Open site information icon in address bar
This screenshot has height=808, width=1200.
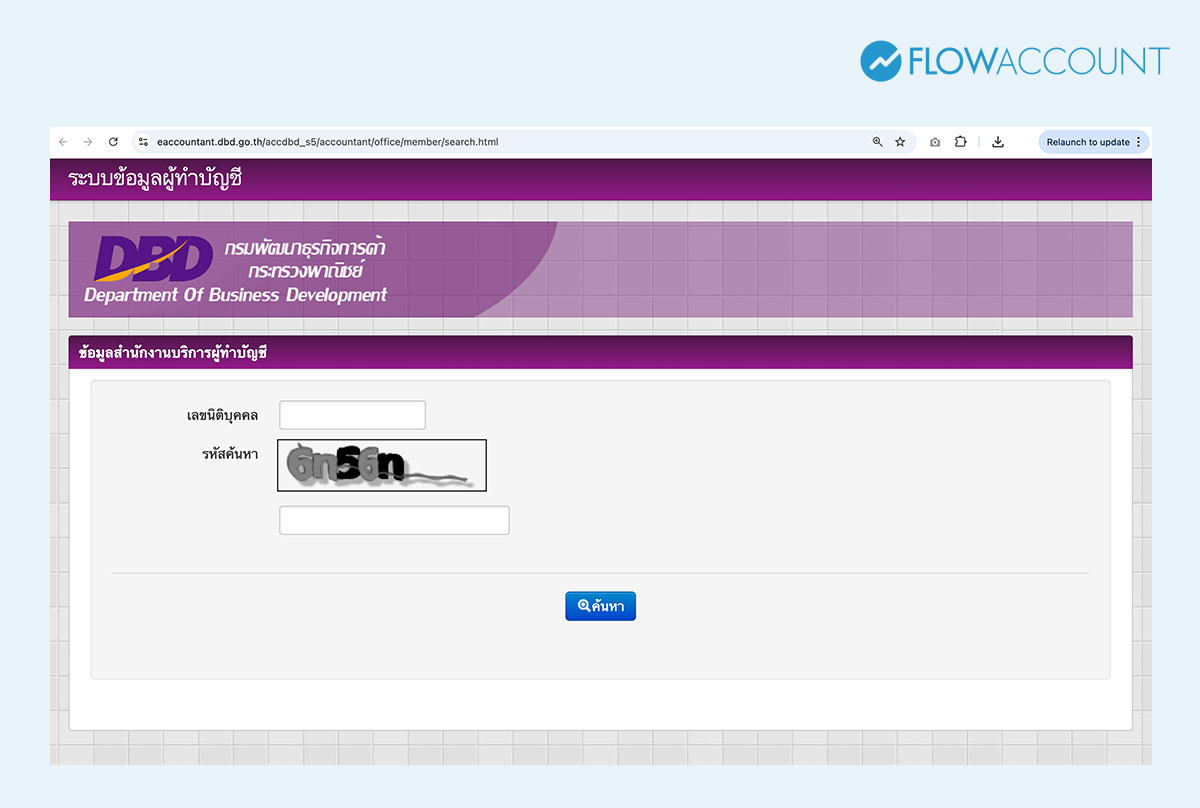pyautogui.click(x=143, y=142)
